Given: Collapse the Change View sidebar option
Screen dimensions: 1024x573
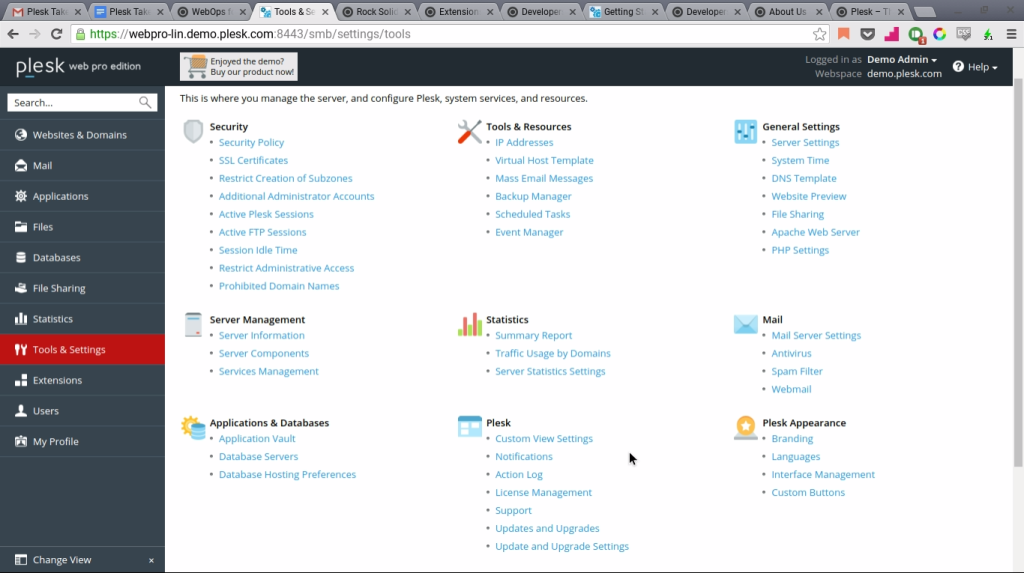Looking at the screenshot, I should [x=151, y=561].
